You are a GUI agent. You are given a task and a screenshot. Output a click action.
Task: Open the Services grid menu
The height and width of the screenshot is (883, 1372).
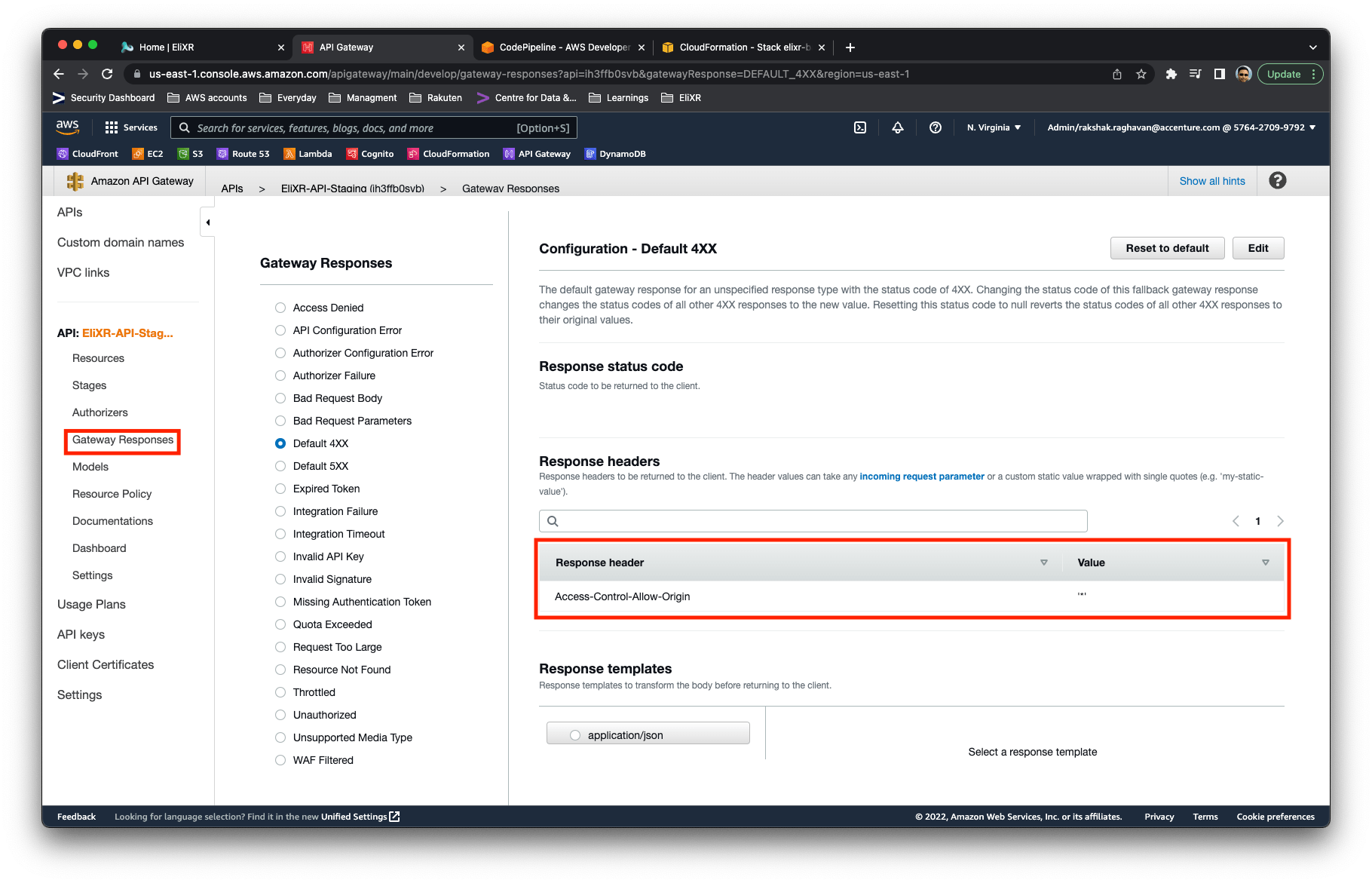pos(131,127)
